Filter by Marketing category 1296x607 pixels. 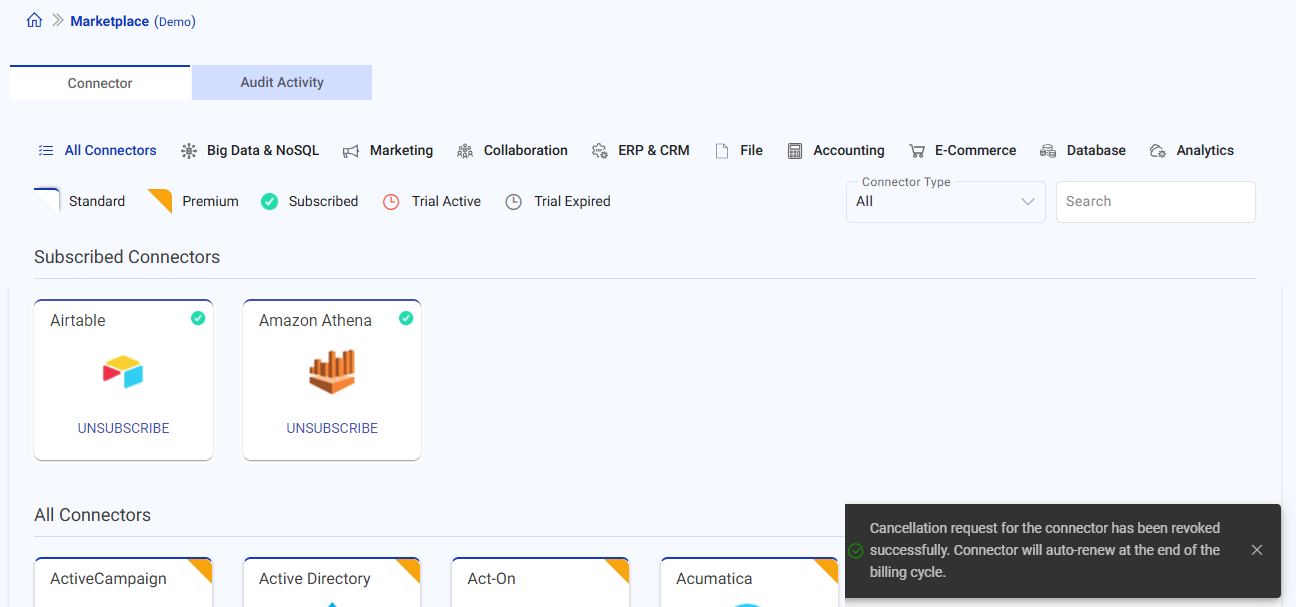388,151
